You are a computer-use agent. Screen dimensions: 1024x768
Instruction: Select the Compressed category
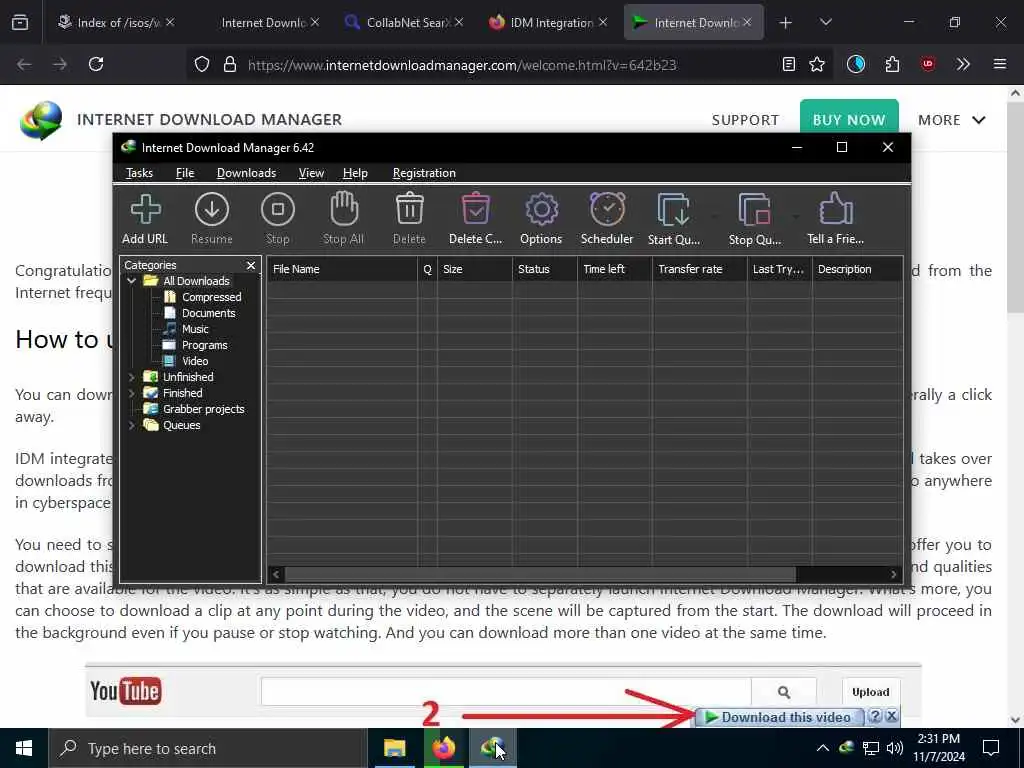[212, 297]
